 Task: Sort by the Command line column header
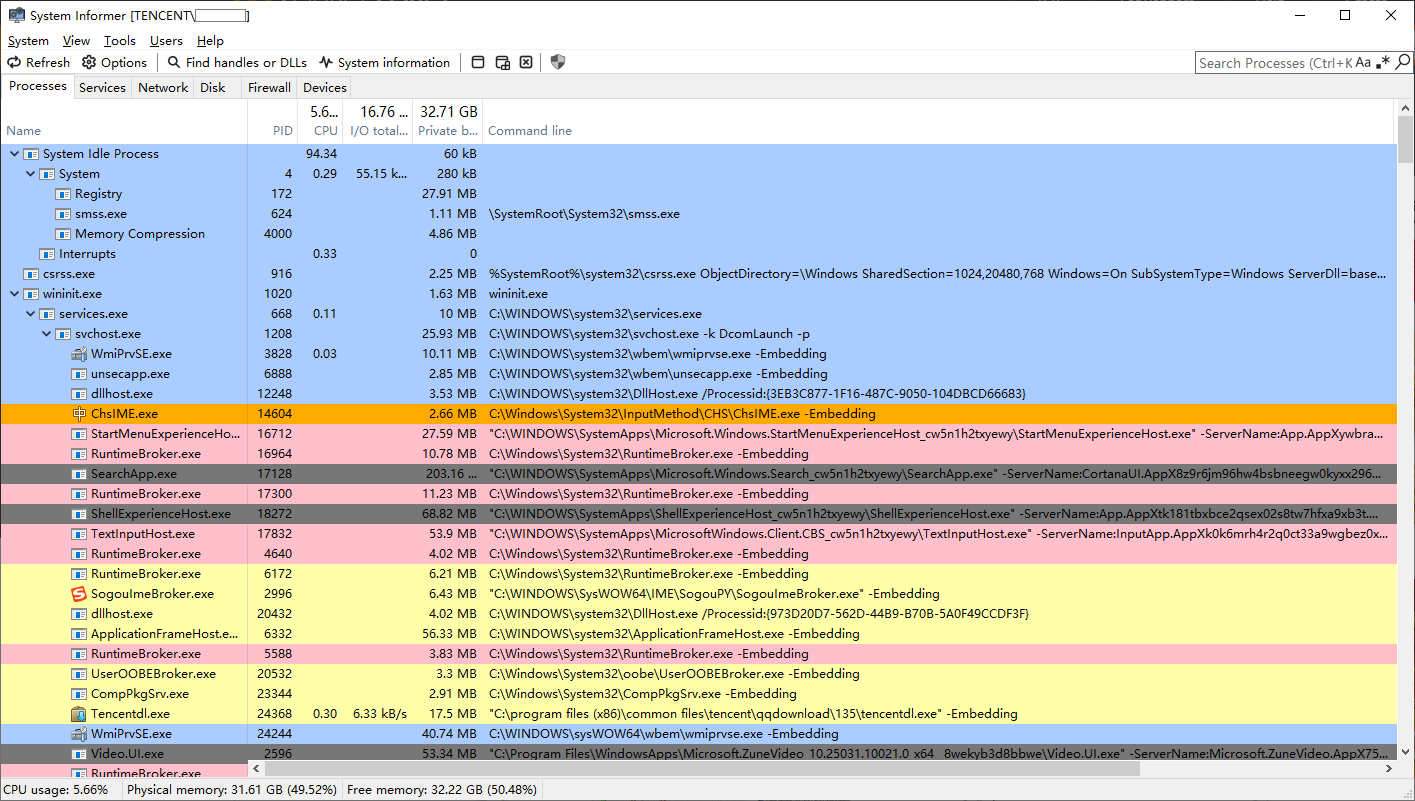point(938,121)
